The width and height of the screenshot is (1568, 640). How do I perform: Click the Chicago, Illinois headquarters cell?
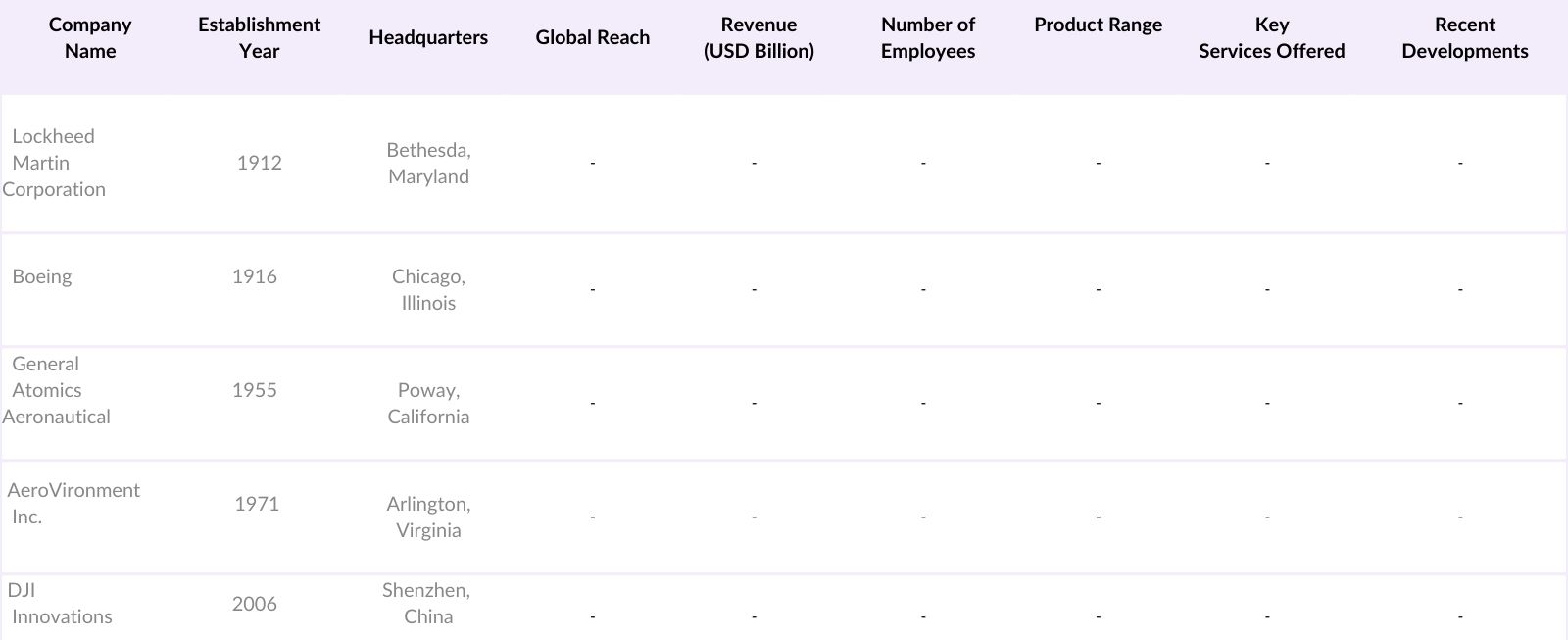(x=428, y=289)
